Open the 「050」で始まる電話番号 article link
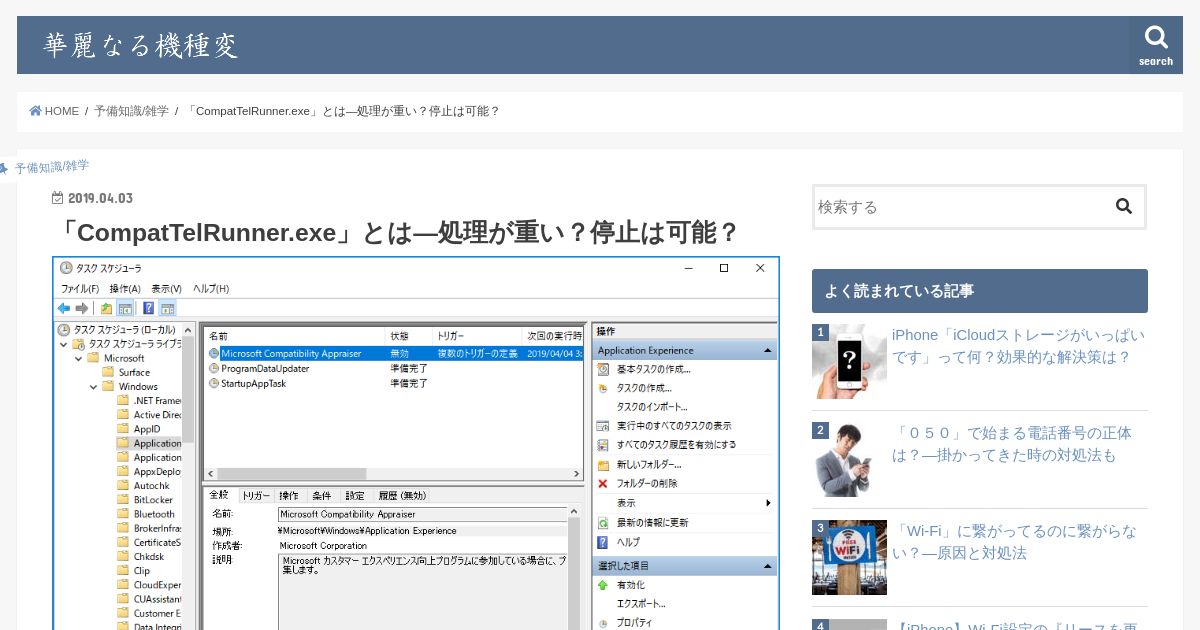 pos(1012,444)
